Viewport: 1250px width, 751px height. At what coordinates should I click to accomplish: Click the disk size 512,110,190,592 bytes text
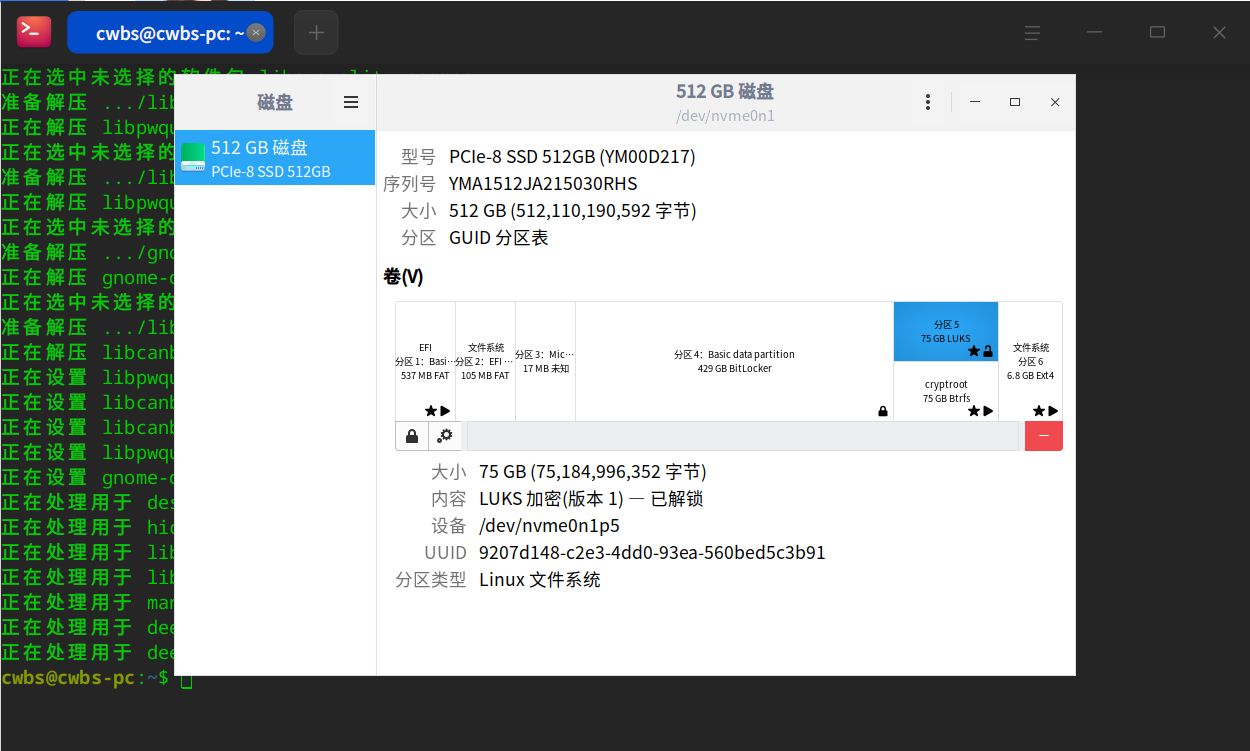tap(573, 211)
